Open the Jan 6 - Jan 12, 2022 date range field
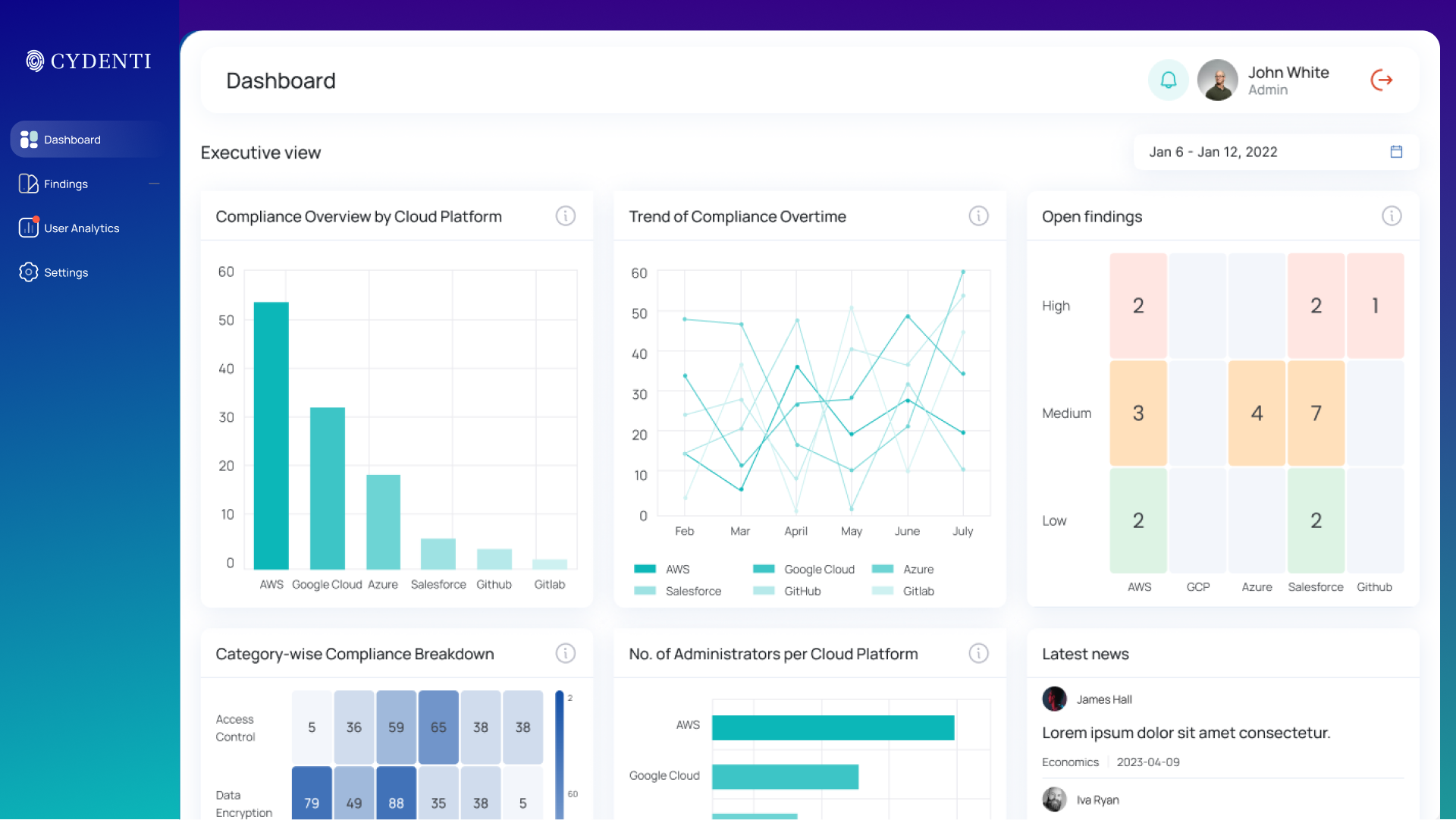This screenshot has width=1456, height=820. (x=1276, y=152)
